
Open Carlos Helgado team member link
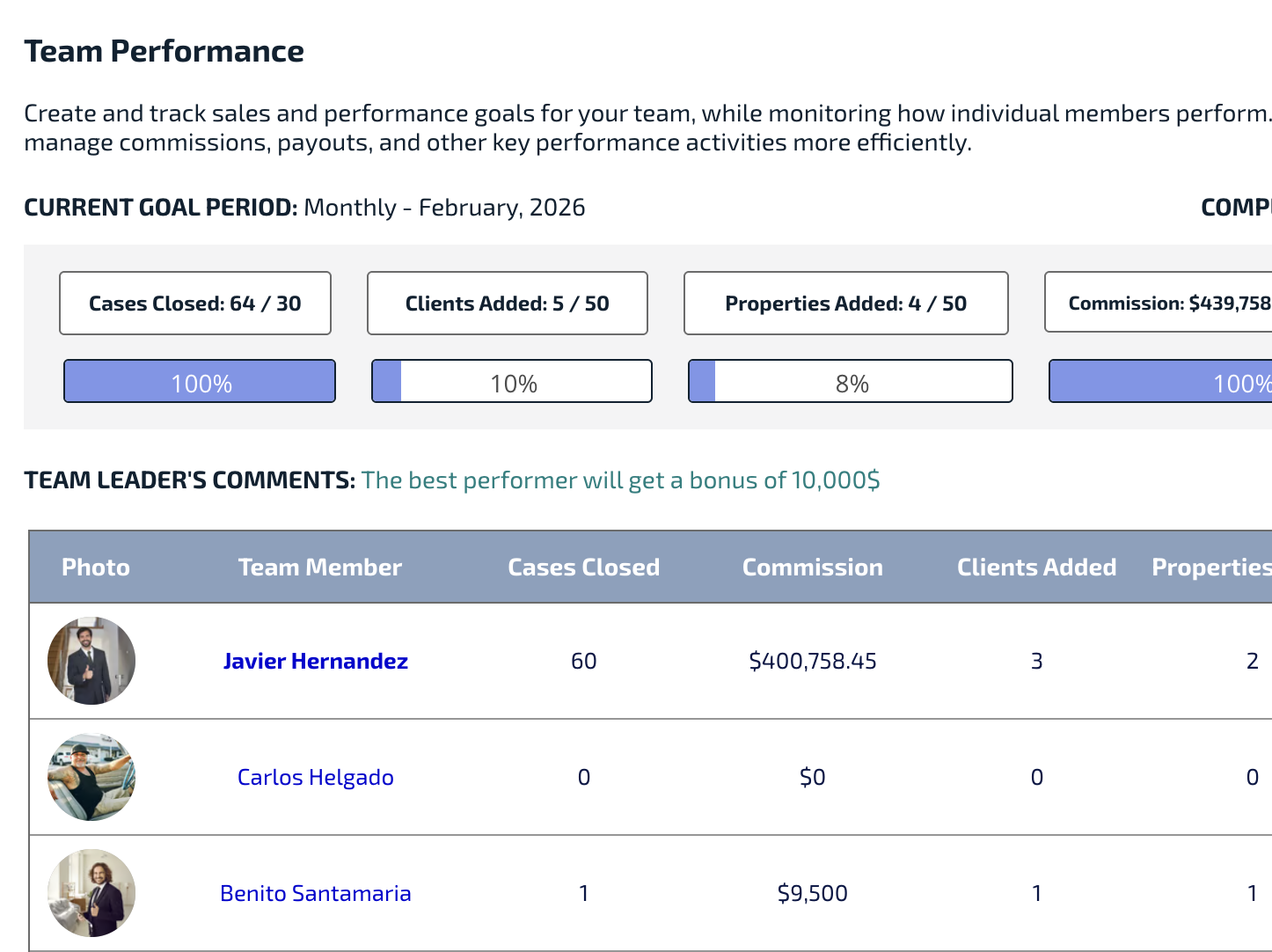(315, 777)
